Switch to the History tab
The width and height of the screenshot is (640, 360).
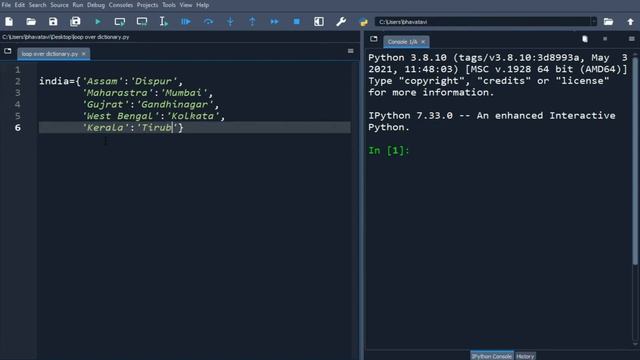525,356
